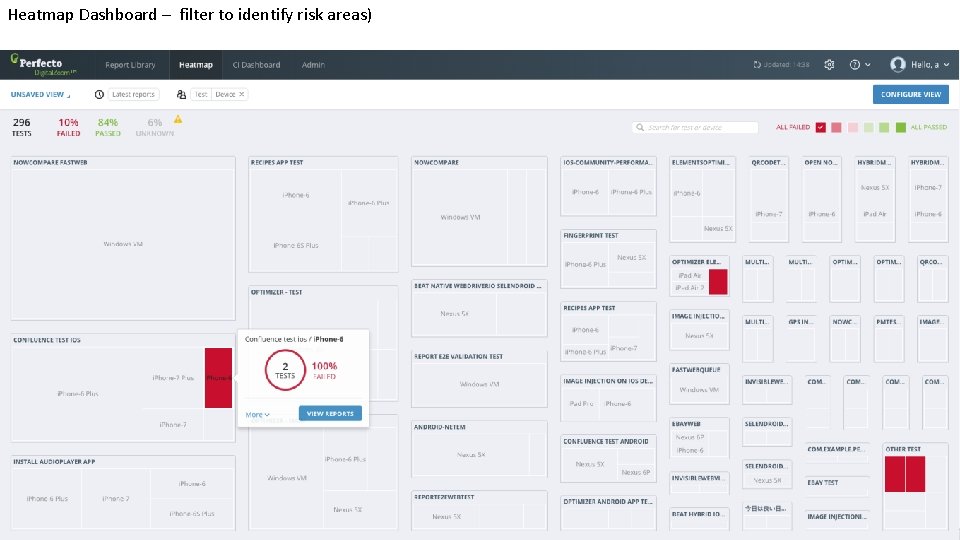Go to the Admin tab

click(313, 65)
